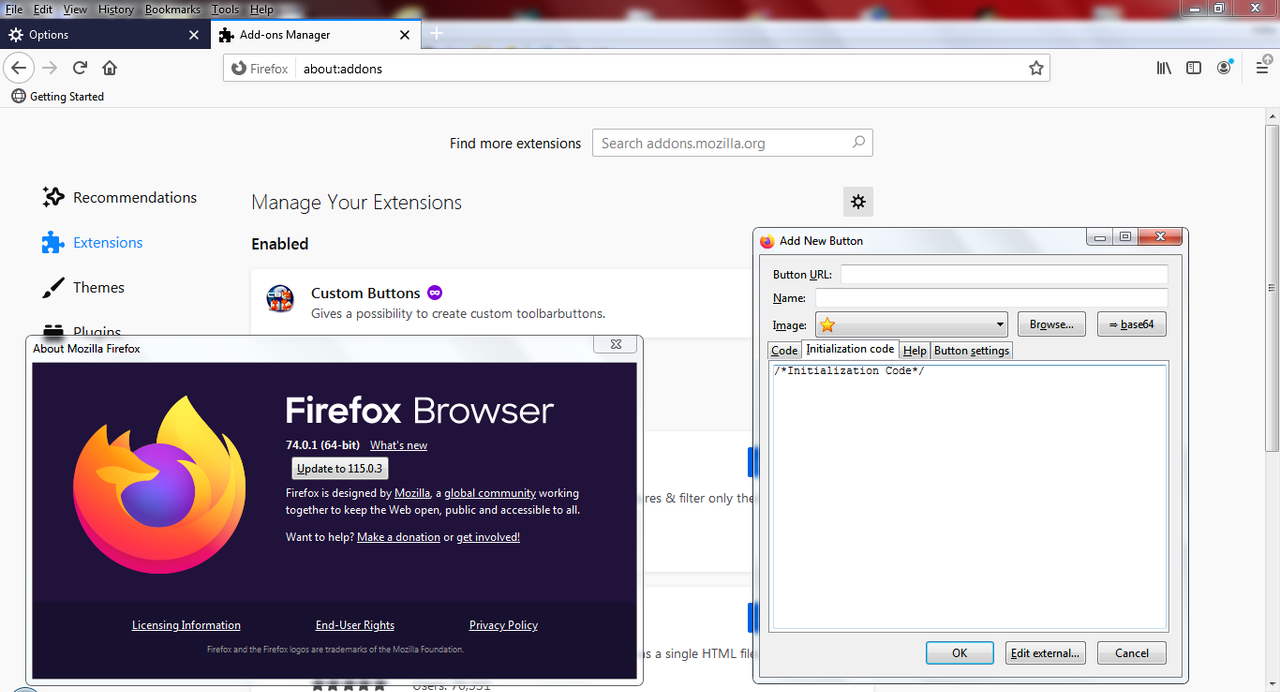The width and height of the screenshot is (1280, 692).
Task: Open the extensions gear tools menu
Action: click(x=858, y=202)
